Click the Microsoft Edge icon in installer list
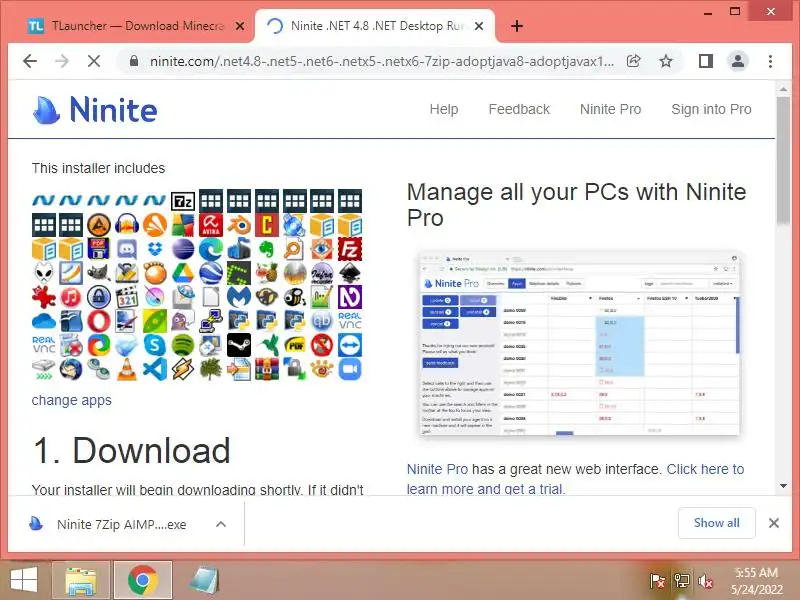The width and height of the screenshot is (800, 600). click(x=211, y=249)
